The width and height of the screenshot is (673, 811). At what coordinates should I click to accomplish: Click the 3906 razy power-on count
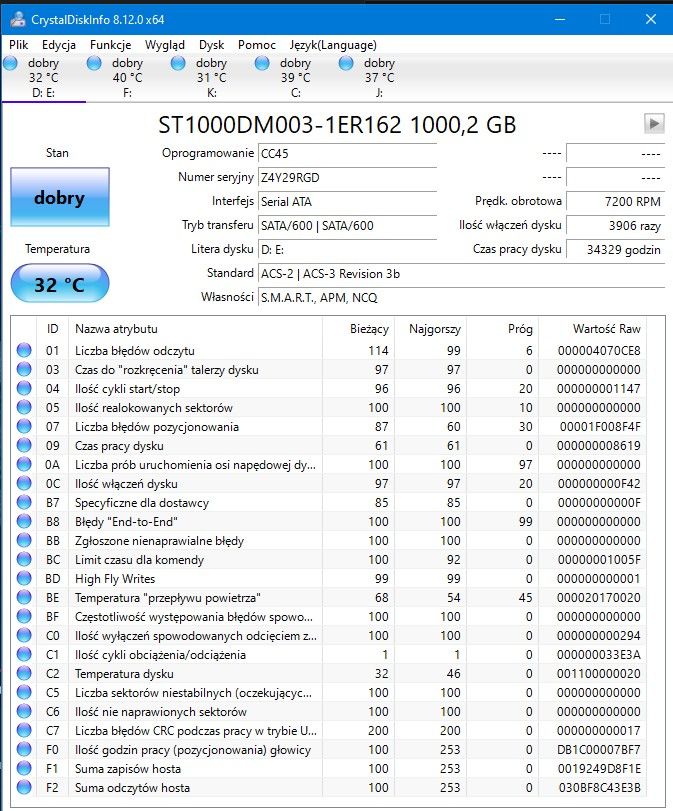click(616, 226)
